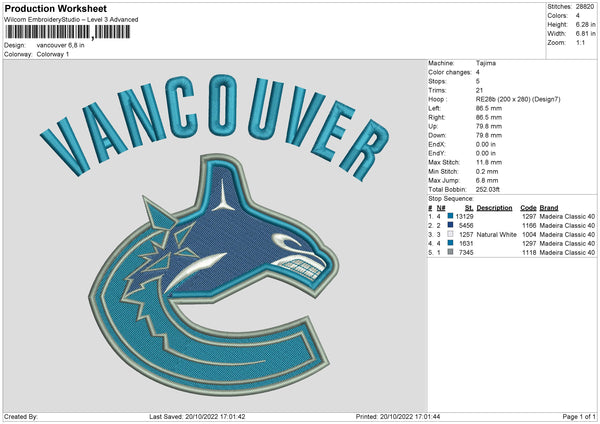Click the design name "vancouver 6,8 in"
Screen dimensions: 600x424
[60, 45]
